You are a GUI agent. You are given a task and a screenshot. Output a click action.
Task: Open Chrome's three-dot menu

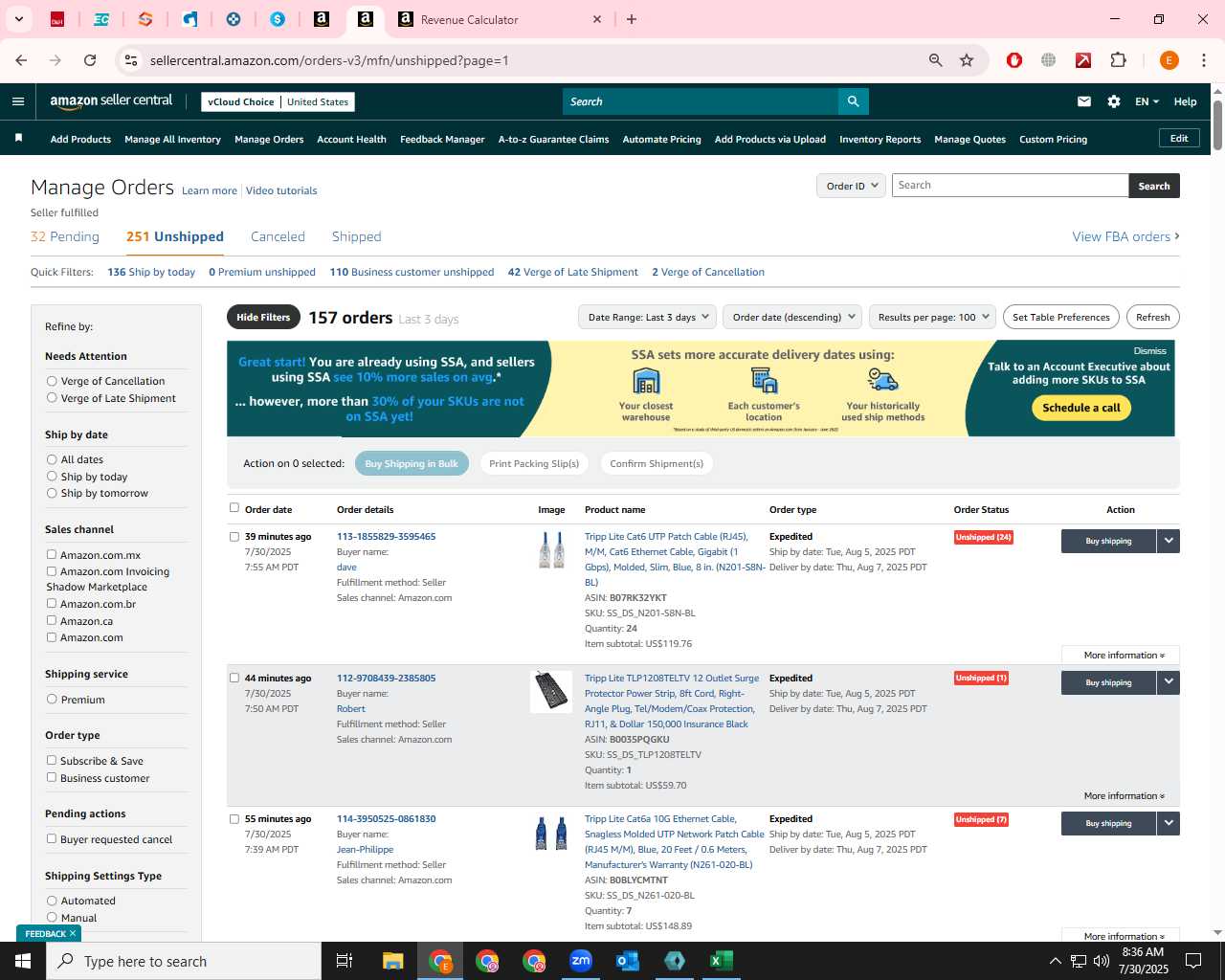click(x=1204, y=60)
